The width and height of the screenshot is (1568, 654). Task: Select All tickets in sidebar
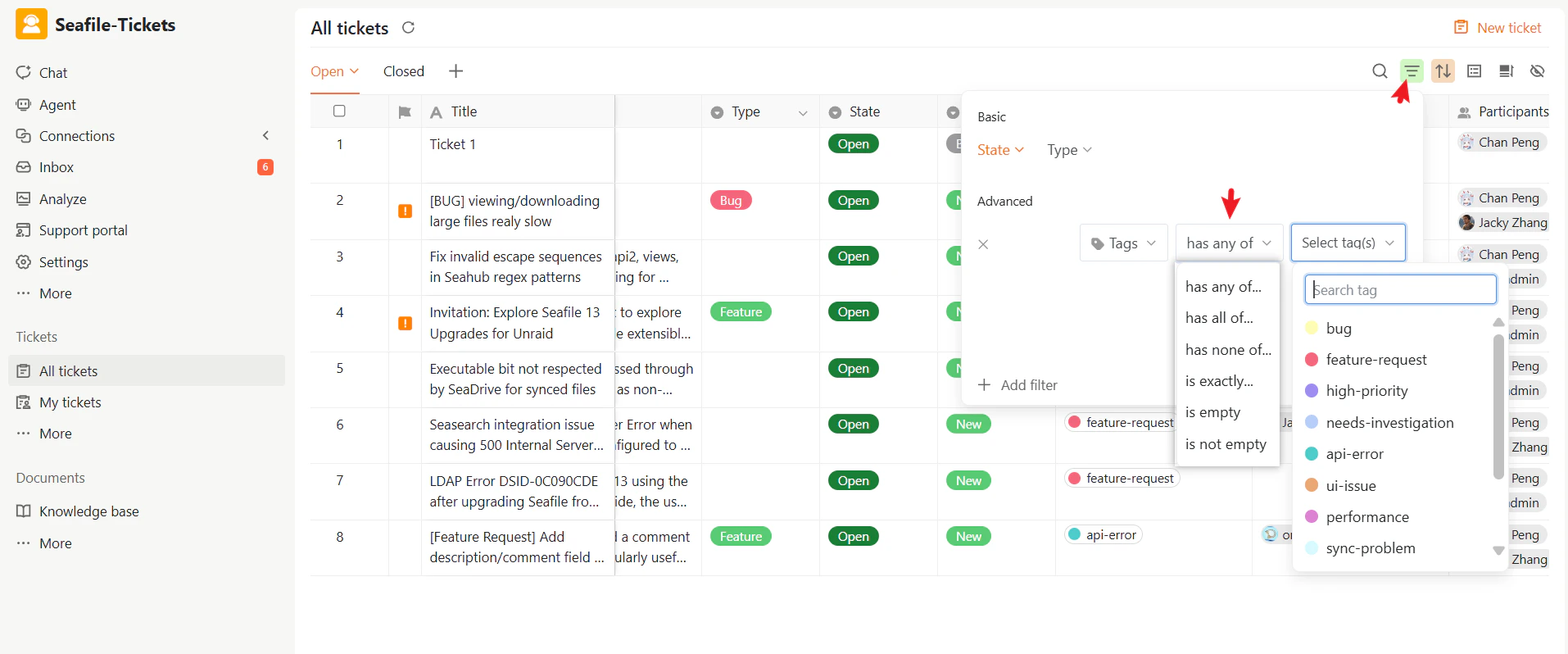pyautogui.click(x=147, y=370)
